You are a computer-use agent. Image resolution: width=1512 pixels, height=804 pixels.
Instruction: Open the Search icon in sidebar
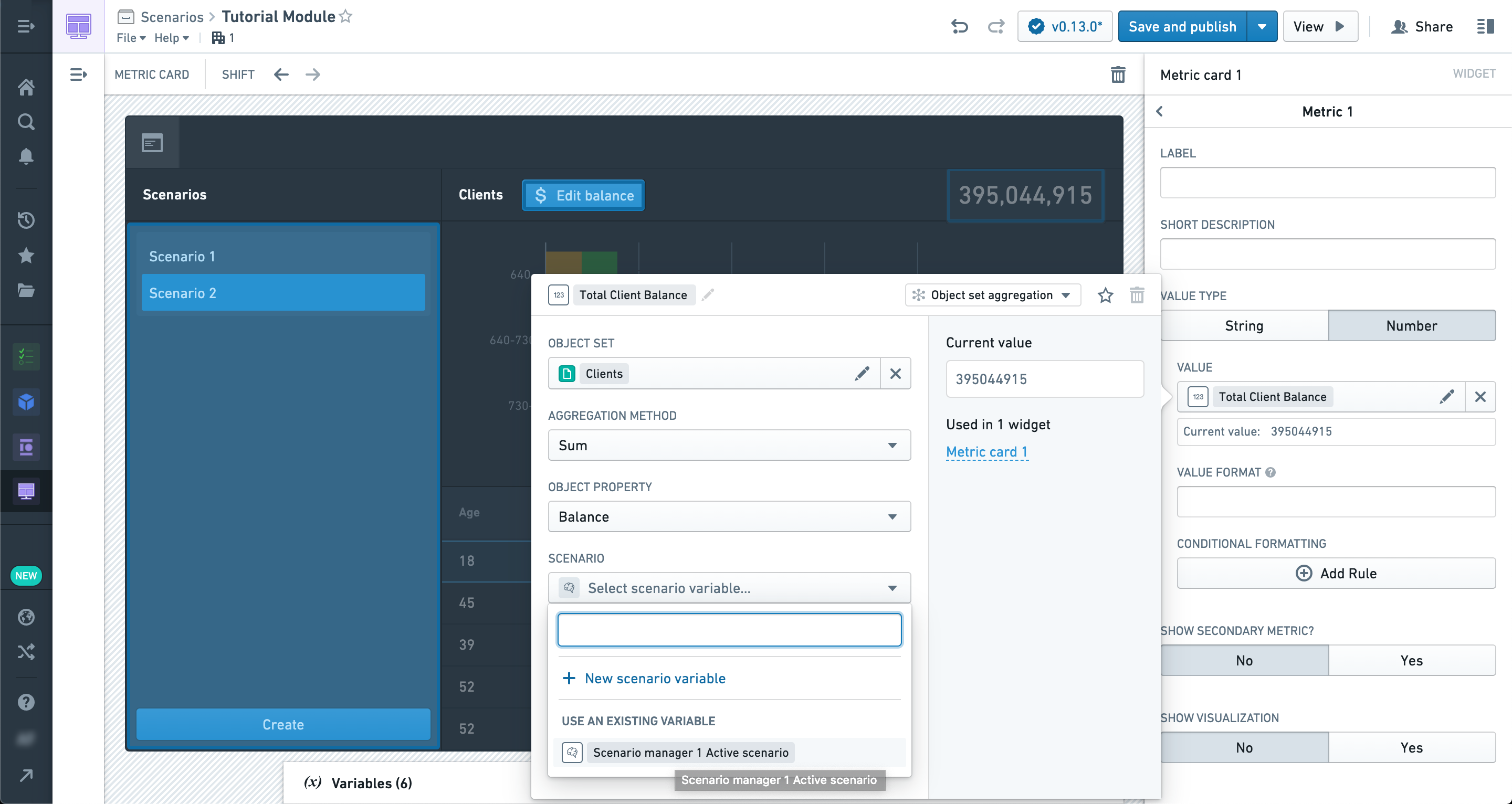tap(26, 121)
